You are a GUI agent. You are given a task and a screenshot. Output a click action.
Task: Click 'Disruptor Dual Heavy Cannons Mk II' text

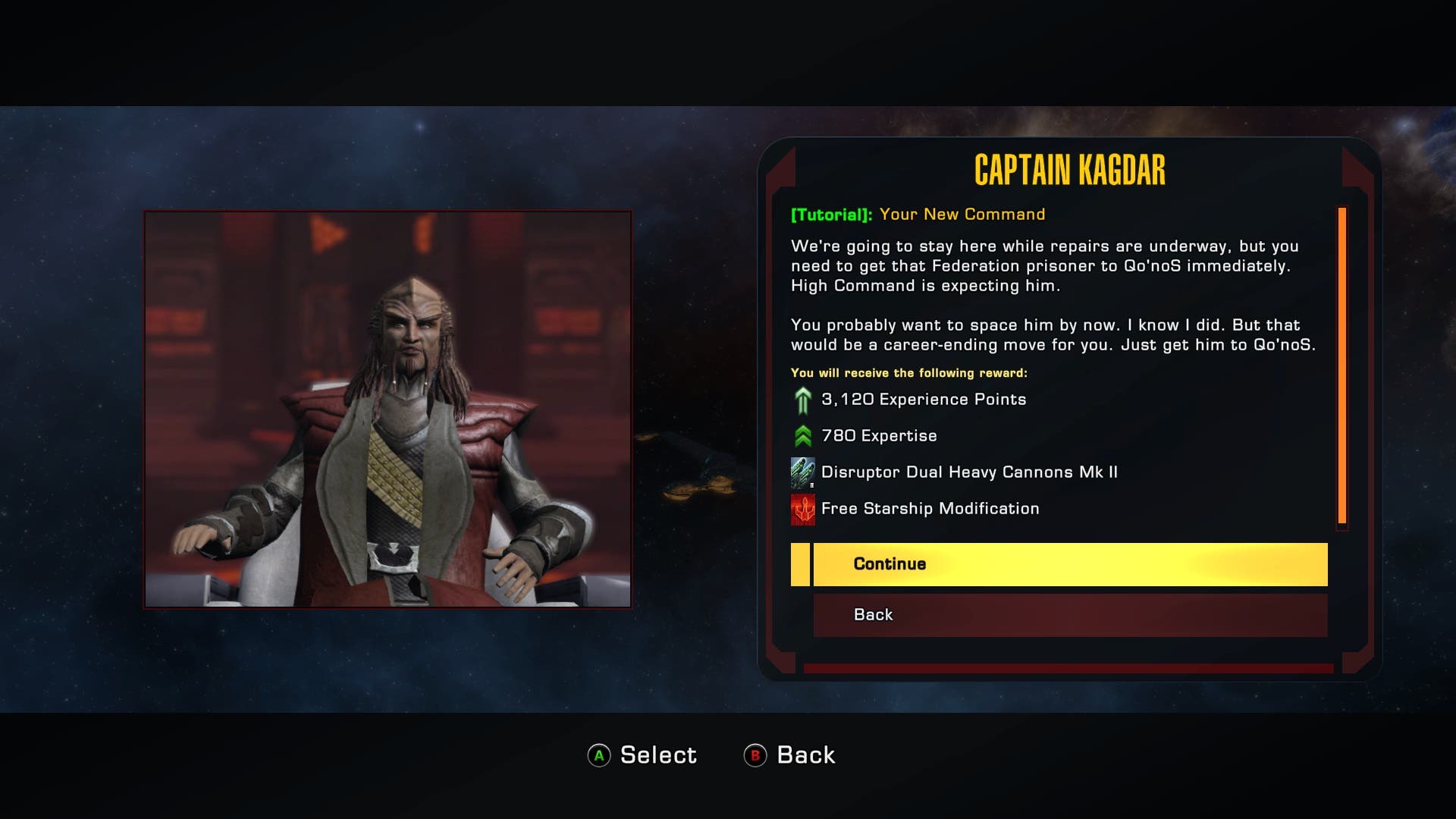[969, 472]
